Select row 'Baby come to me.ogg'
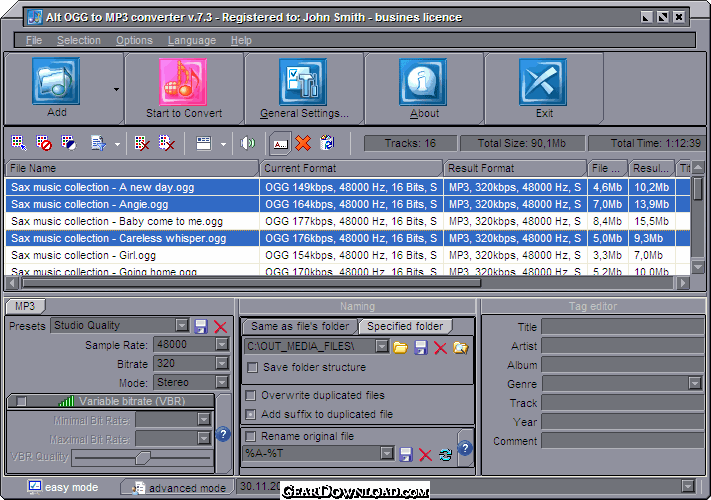 (x=348, y=221)
